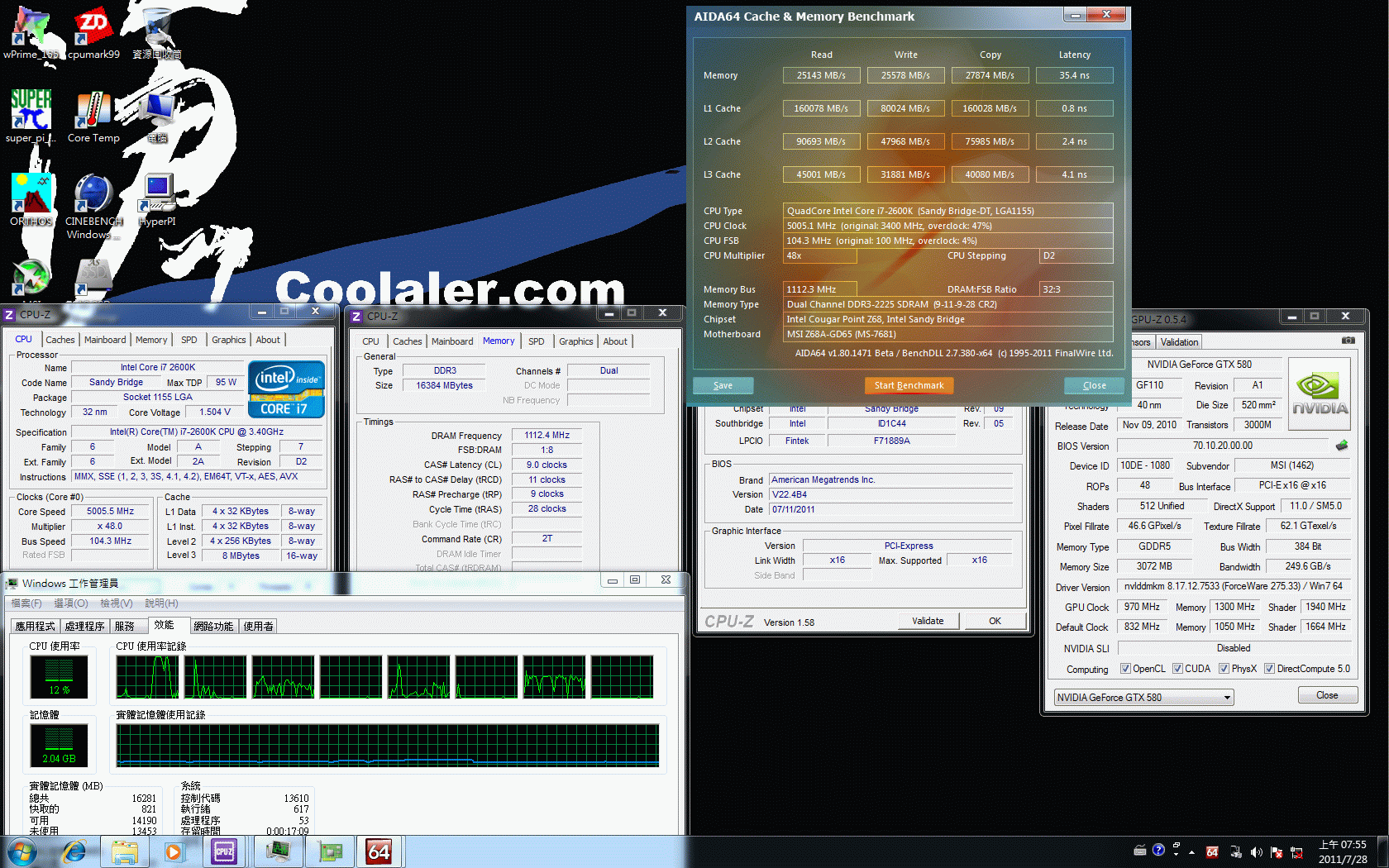Click Start Benchmark in AIDA64
Viewport: 1389px width, 868px height.
pyautogui.click(x=909, y=385)
